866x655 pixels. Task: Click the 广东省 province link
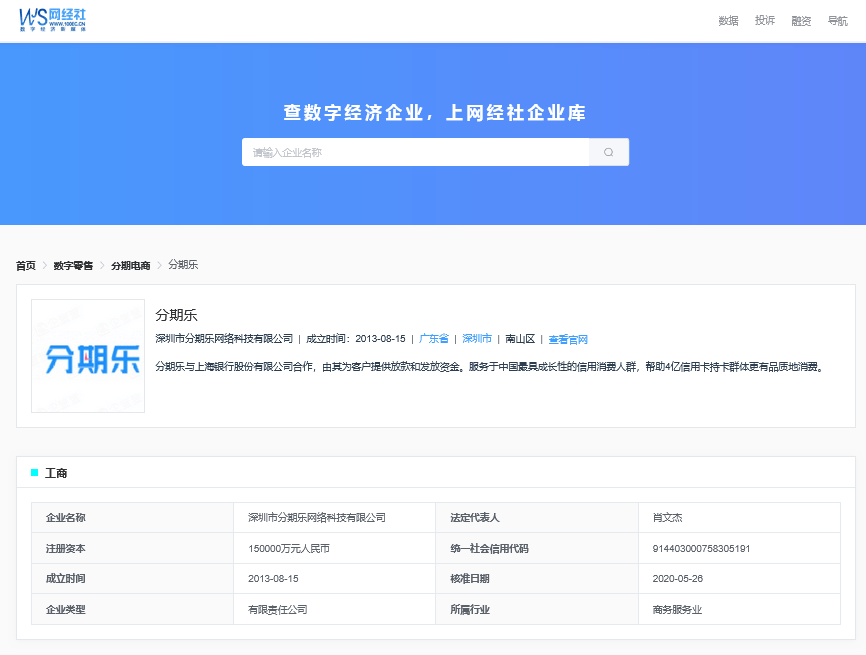pyautogui.click(x=434, y=339)
